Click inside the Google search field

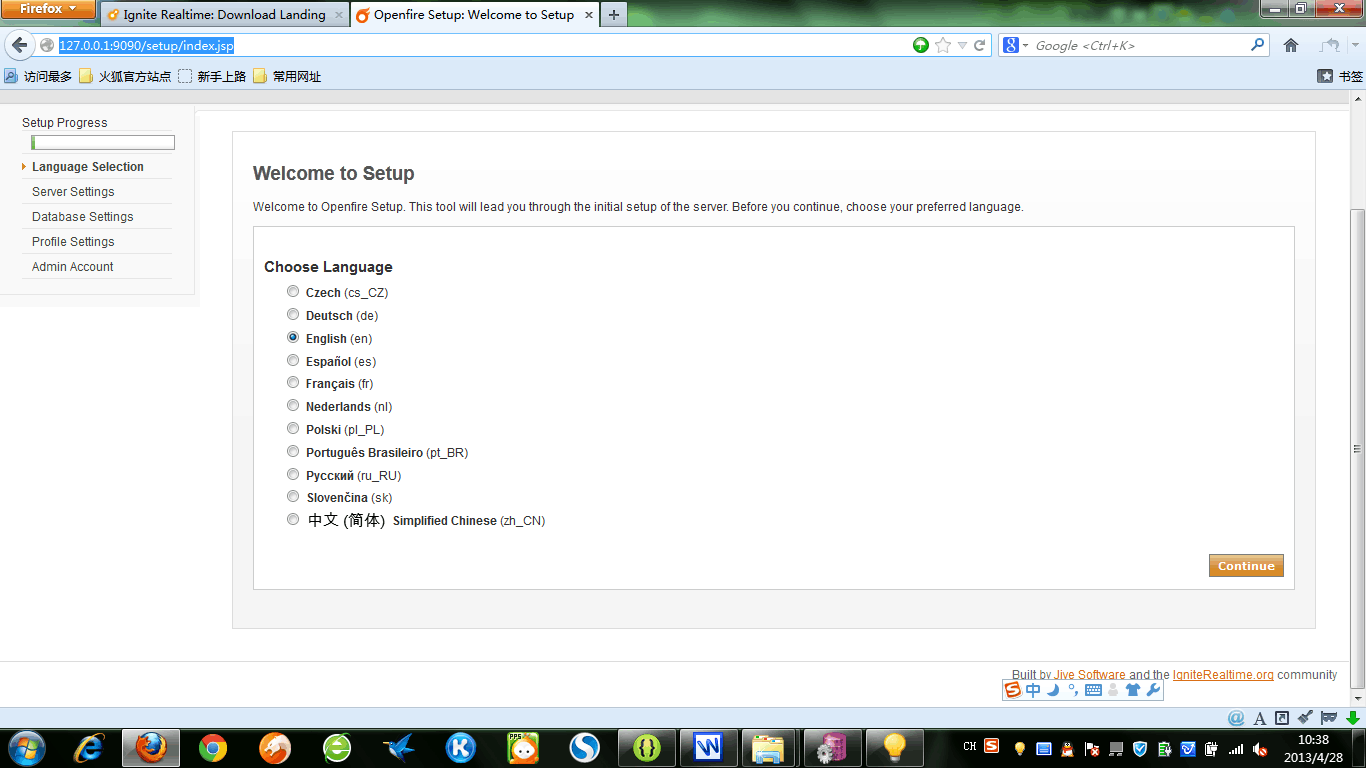pos(1138,45)
